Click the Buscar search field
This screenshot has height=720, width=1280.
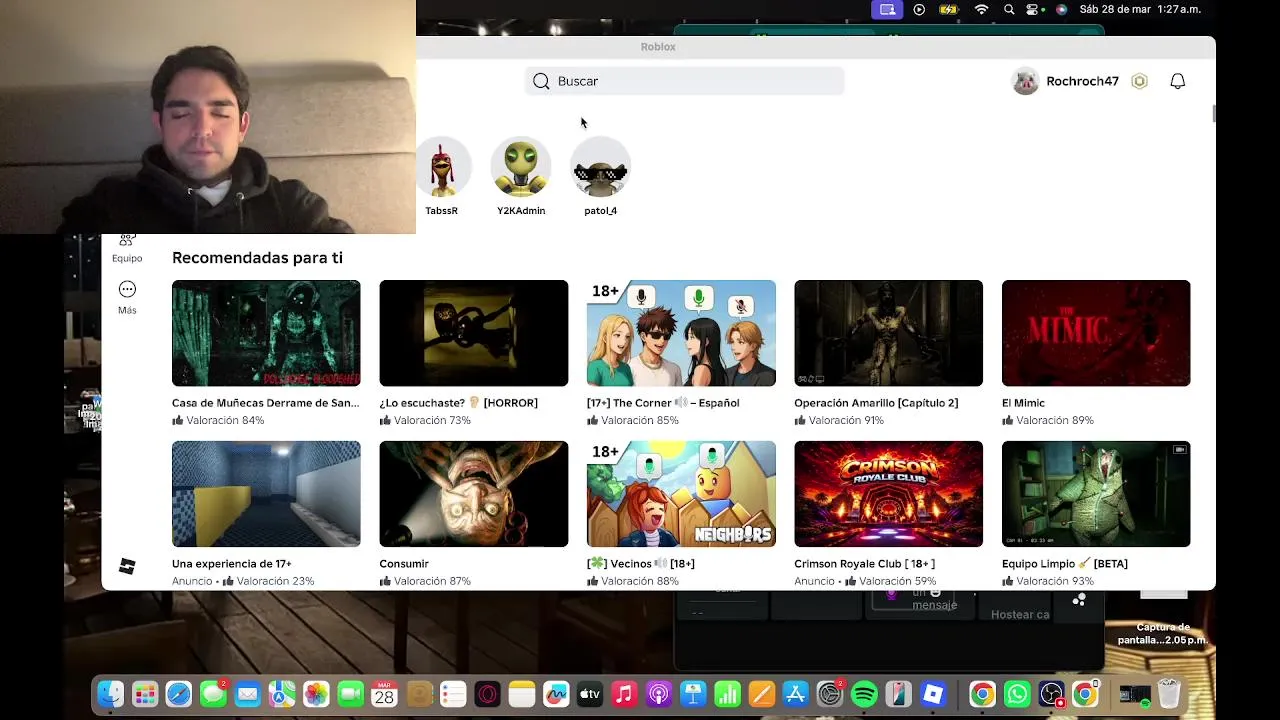click(685, 81)
